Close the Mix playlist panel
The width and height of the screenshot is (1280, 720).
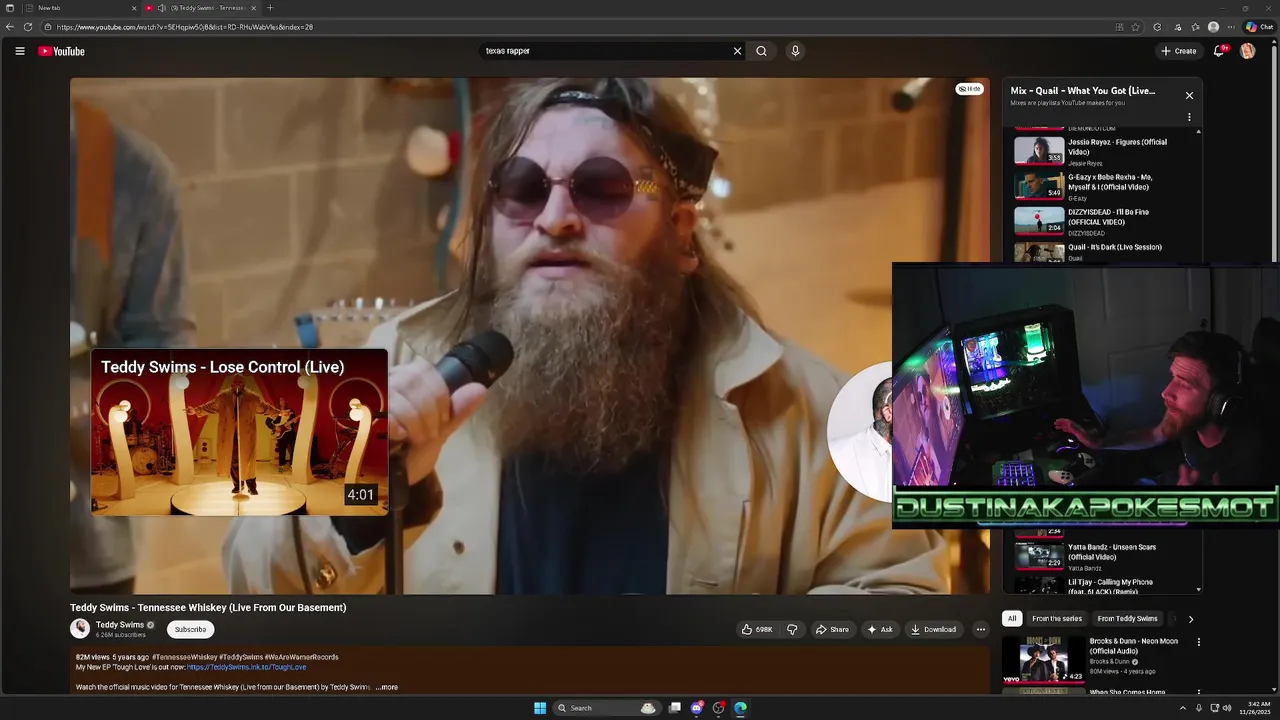[1189, 95]
